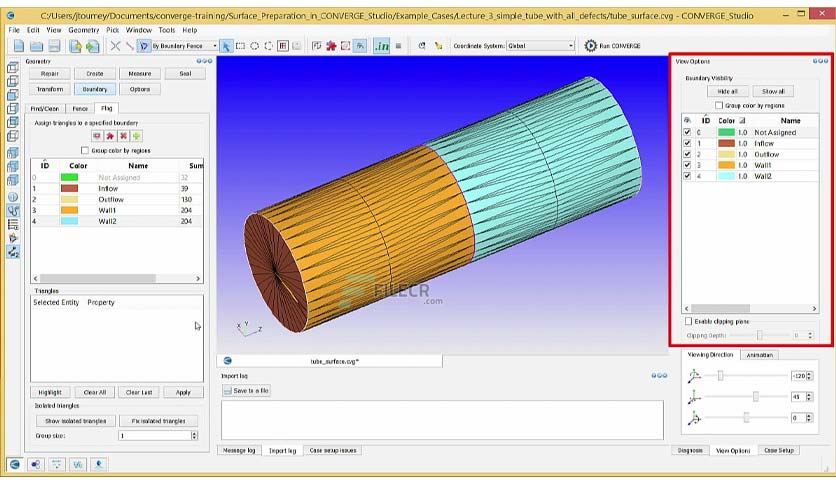Open the Coordinate System Global dropdown
Image resolution: width=836 pixels, height=484 pixels.
(x=540, y=46)
